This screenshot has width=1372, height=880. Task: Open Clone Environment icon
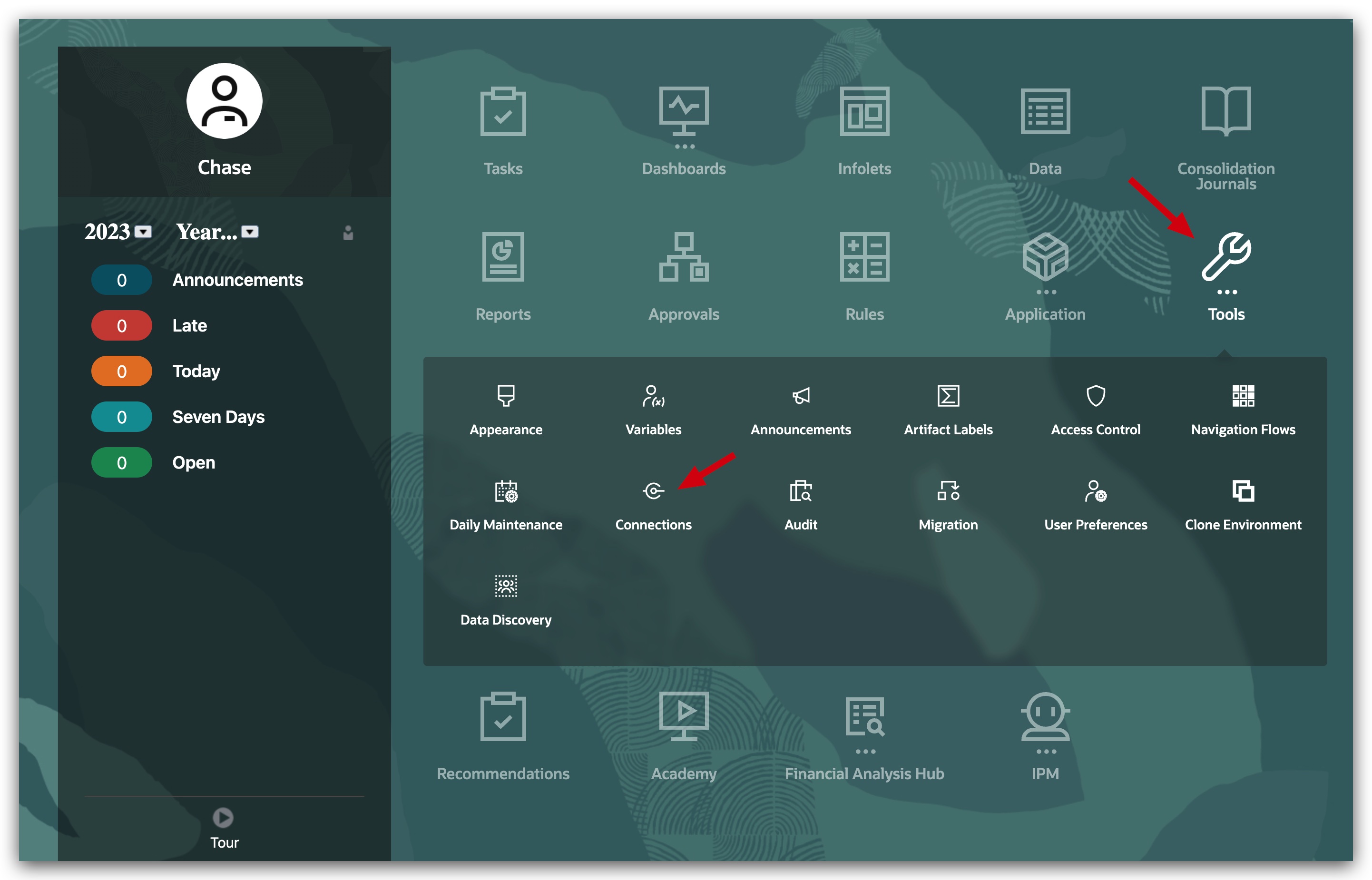point(1243,491)
